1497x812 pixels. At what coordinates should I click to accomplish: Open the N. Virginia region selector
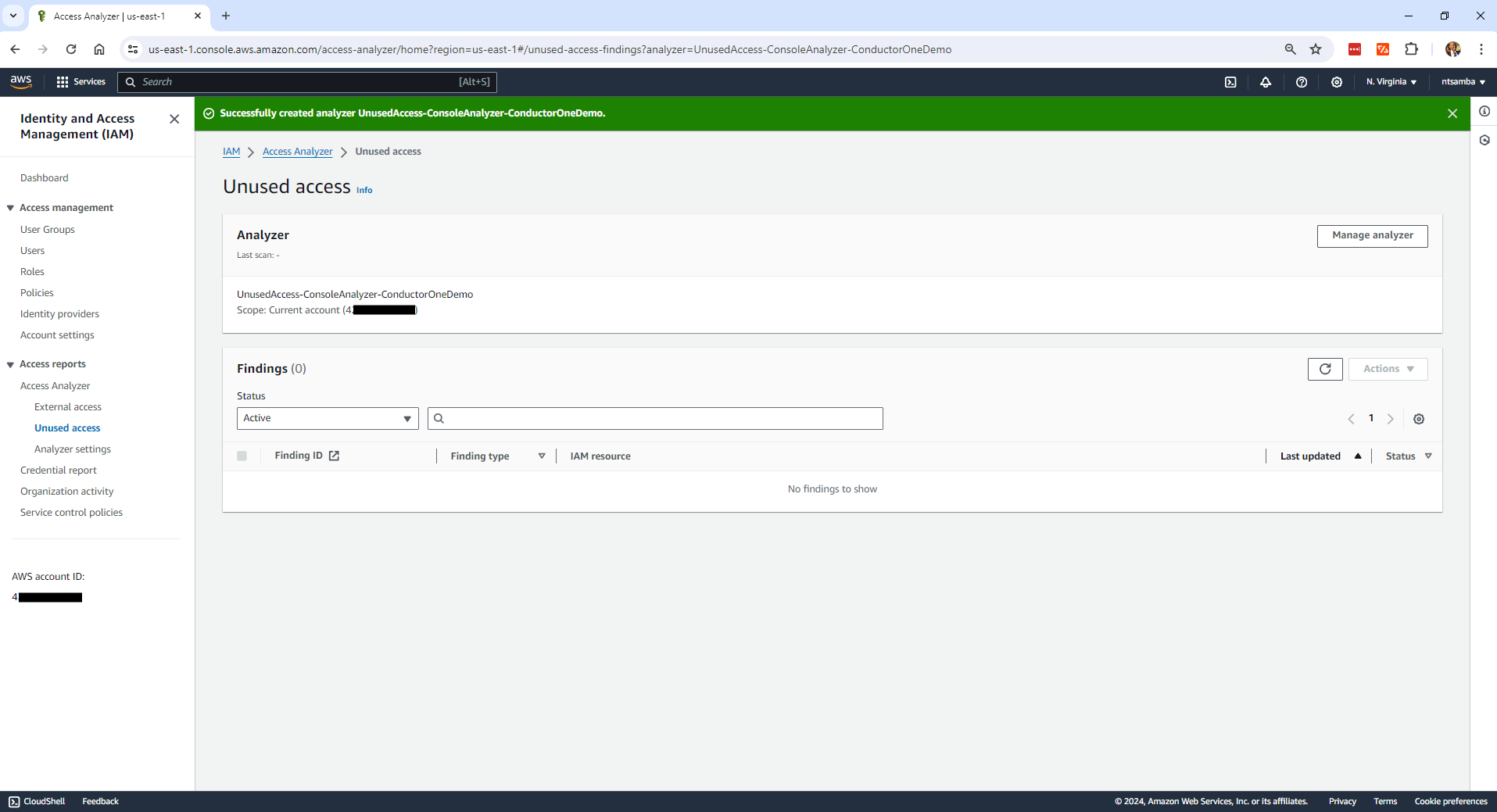[1391, 81]
